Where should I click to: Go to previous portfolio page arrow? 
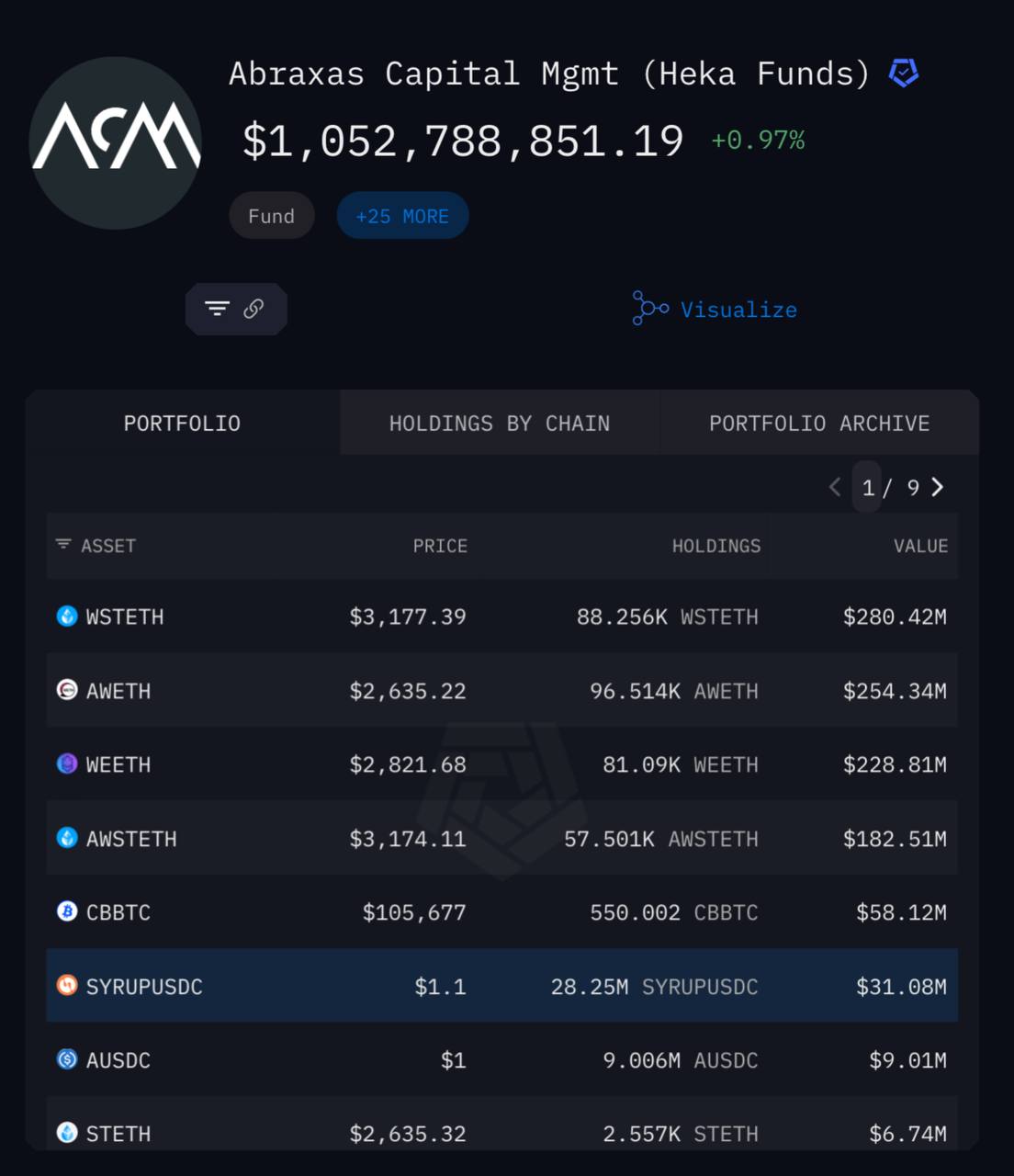click(835, 487)
